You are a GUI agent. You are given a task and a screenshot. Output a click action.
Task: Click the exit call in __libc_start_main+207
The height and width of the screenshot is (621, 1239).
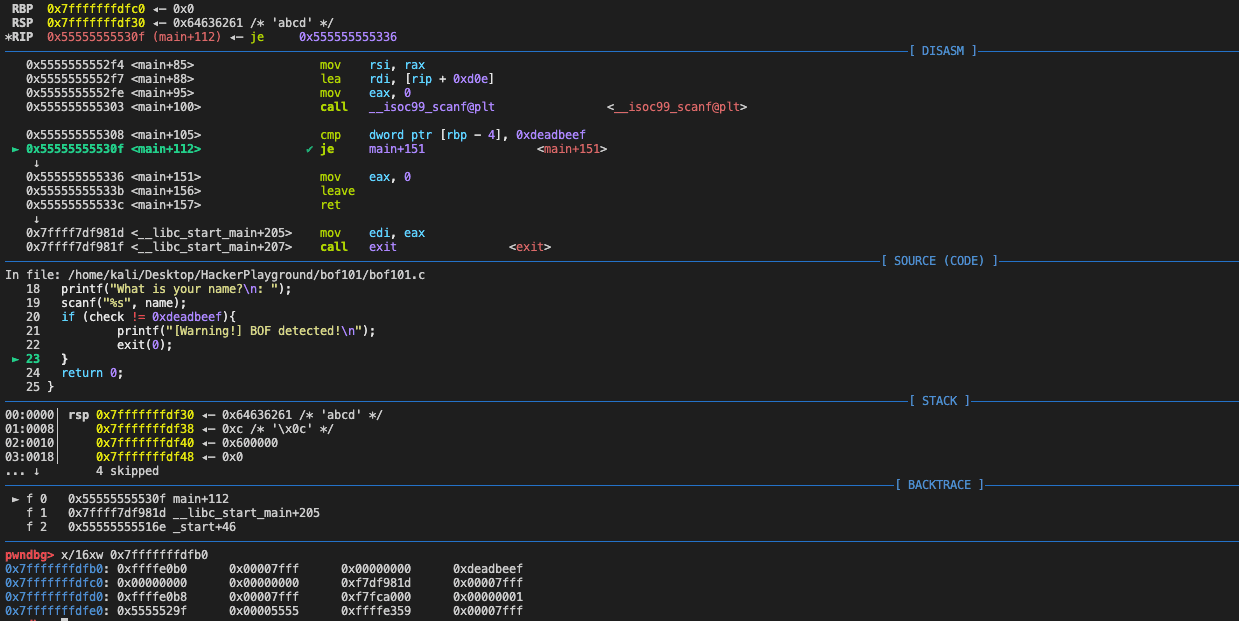[383, 247]
